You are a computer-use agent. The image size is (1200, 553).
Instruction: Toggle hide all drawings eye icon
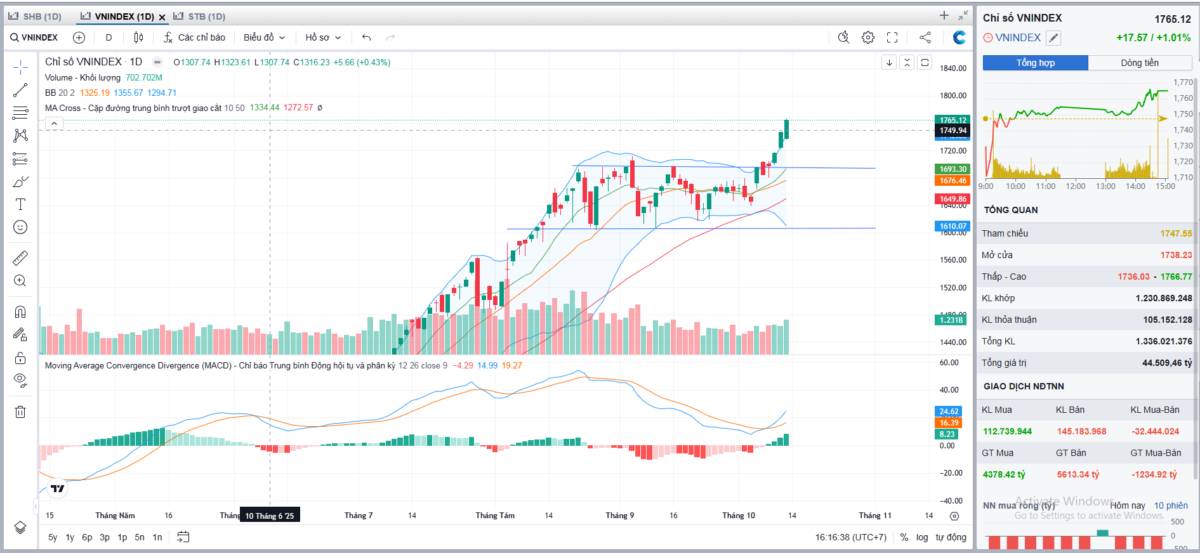click(x=20, y=379)
